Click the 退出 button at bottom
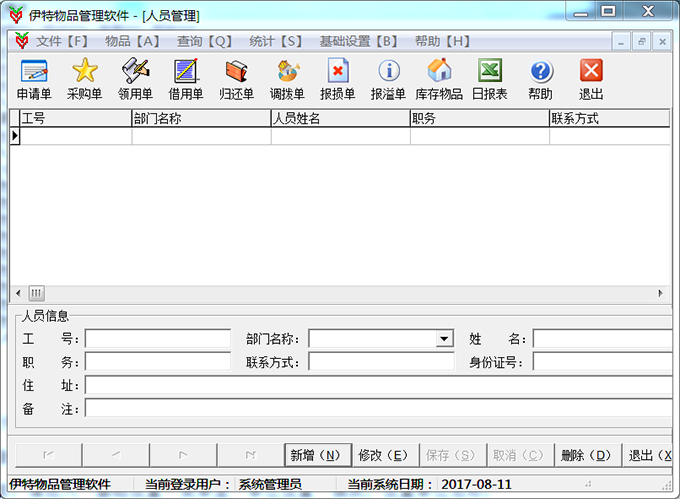 648,455
